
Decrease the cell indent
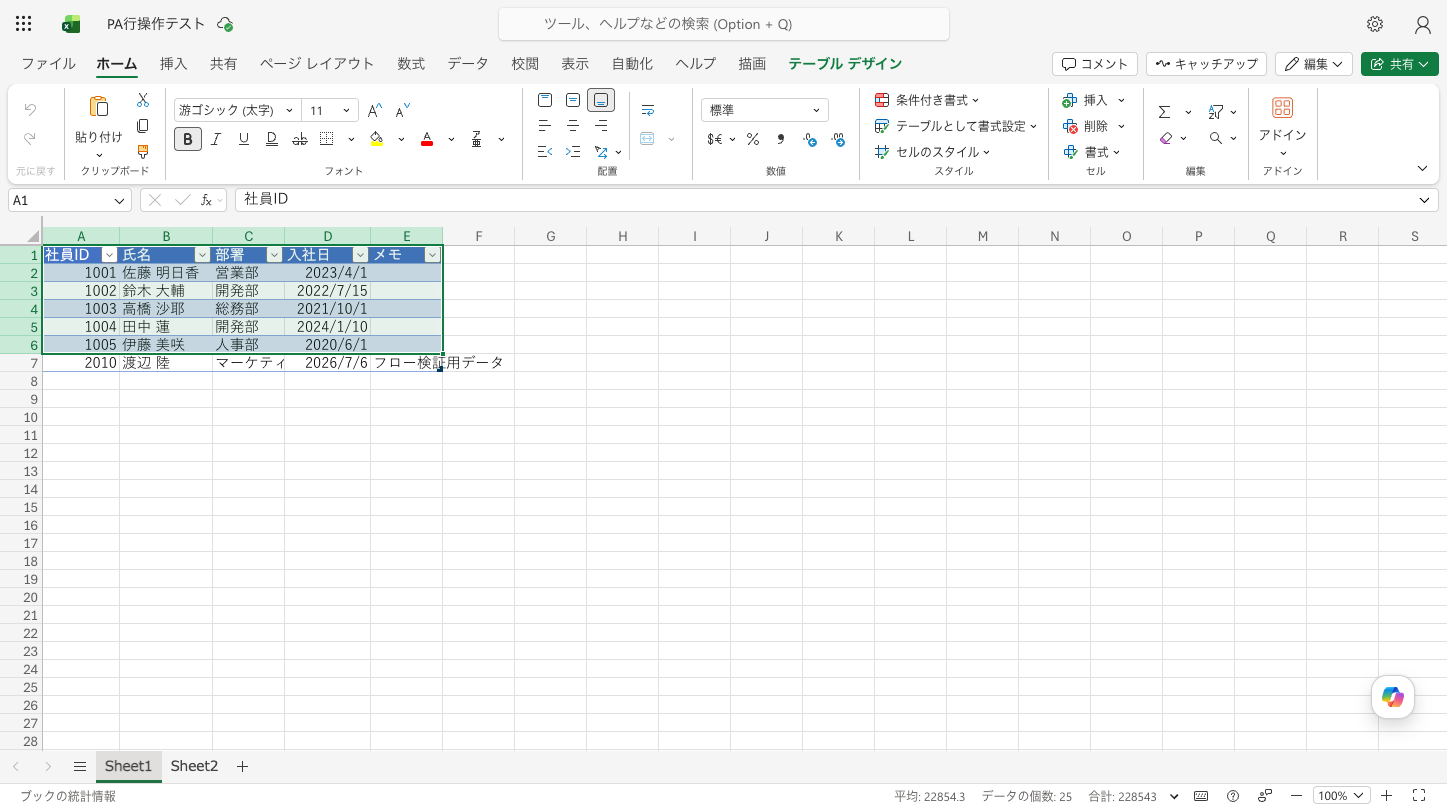point(545,152)
